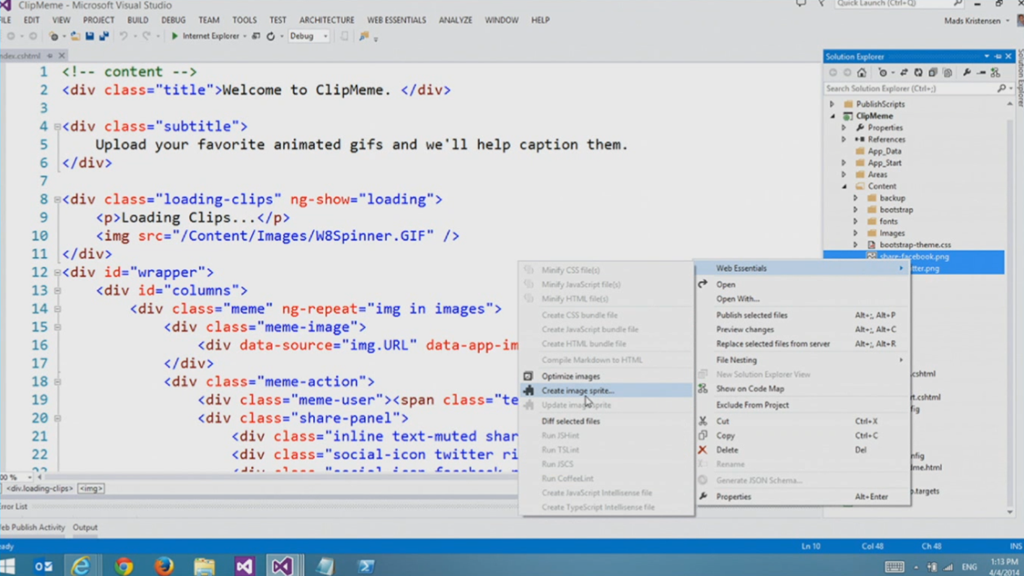
Task: Open Internet Explorer browser target dropdown
Action: point(245,37)
